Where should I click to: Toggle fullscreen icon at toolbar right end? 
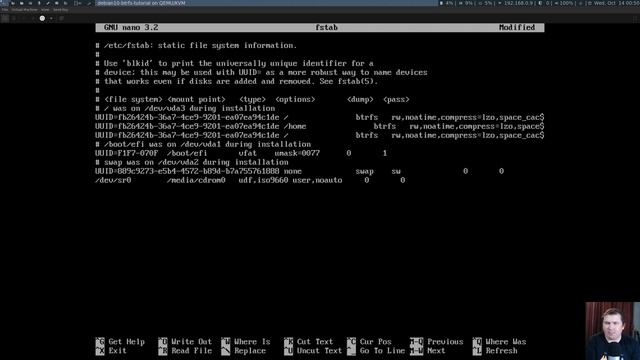[x=636, y=18]
